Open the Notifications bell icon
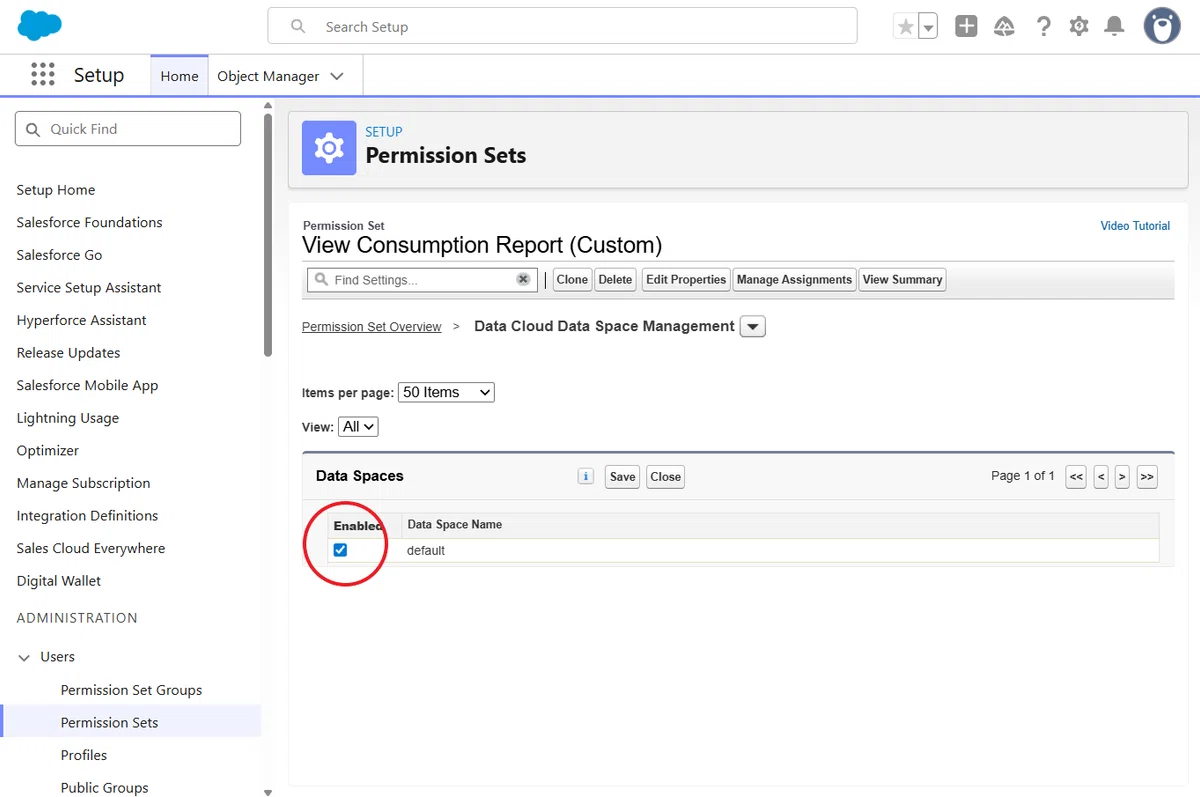Screen dimensions: 1200x797 click(1114, 27)
